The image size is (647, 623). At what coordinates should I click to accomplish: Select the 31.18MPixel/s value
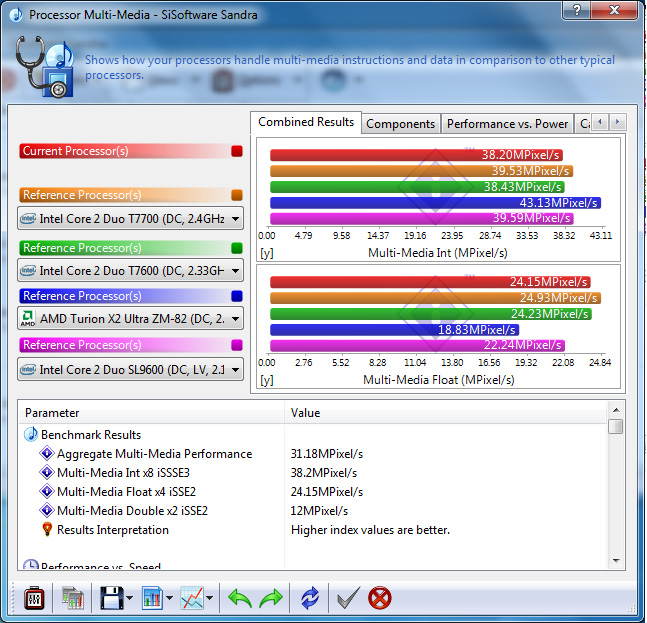(326, 454)
